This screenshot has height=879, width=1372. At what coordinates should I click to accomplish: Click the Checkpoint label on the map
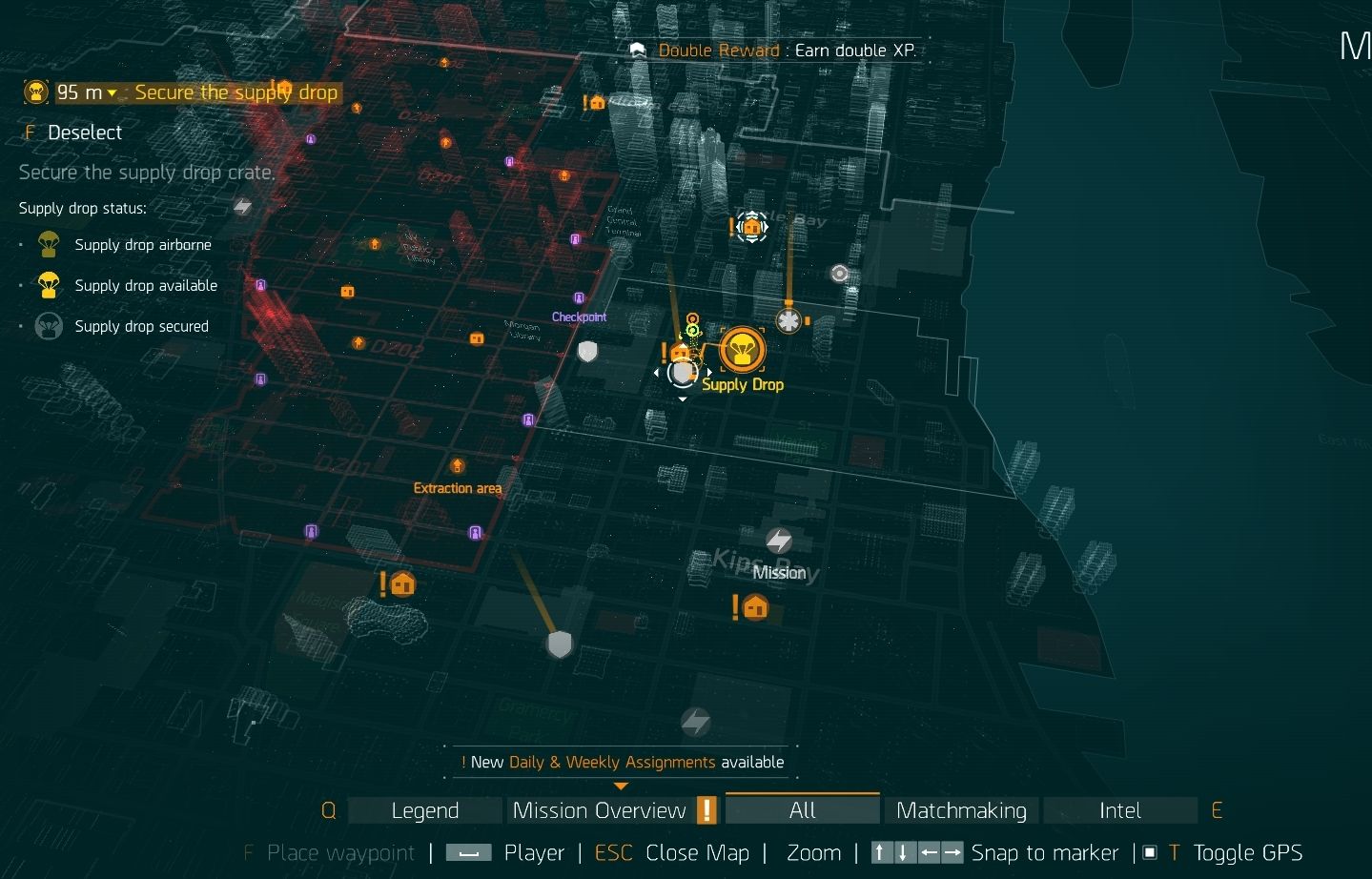pyautogui.click(x=579, y=317)
